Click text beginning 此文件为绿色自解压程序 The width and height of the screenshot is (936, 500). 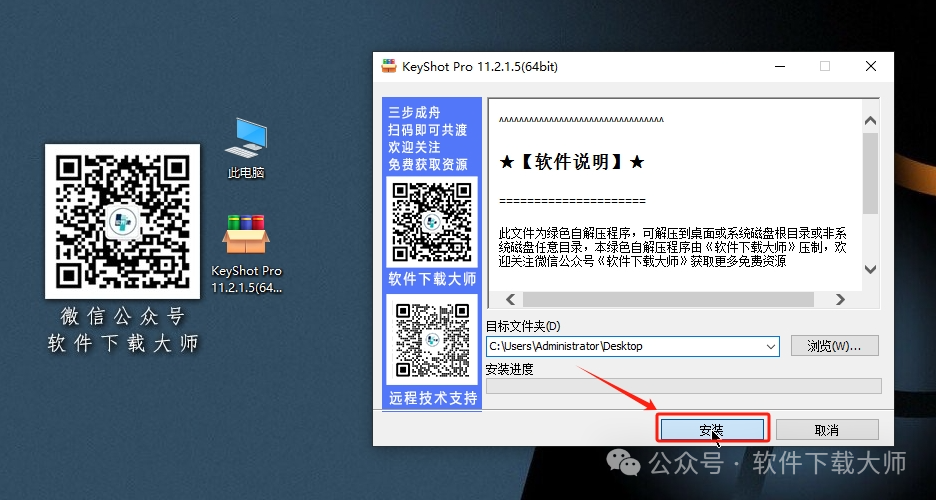coord(673,247)
